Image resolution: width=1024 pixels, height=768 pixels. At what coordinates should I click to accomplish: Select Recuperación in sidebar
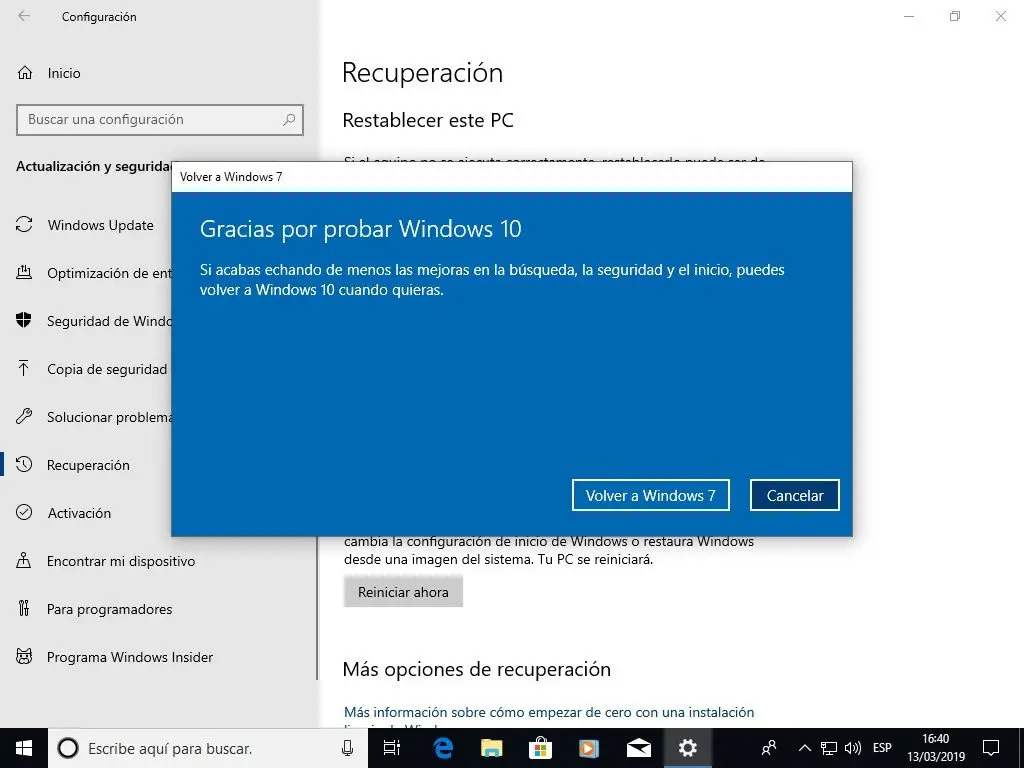88,464
